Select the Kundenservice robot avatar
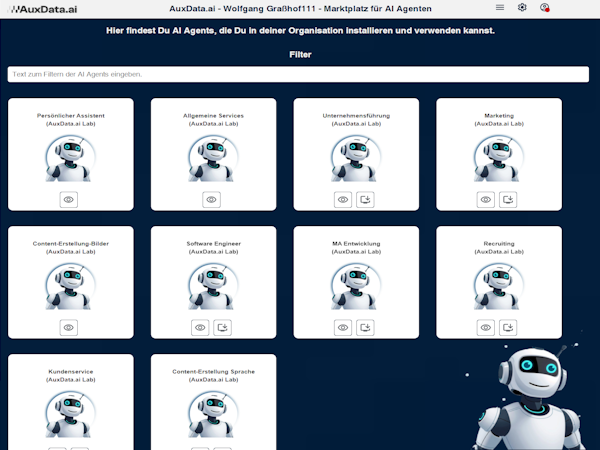 pos(69,412)
